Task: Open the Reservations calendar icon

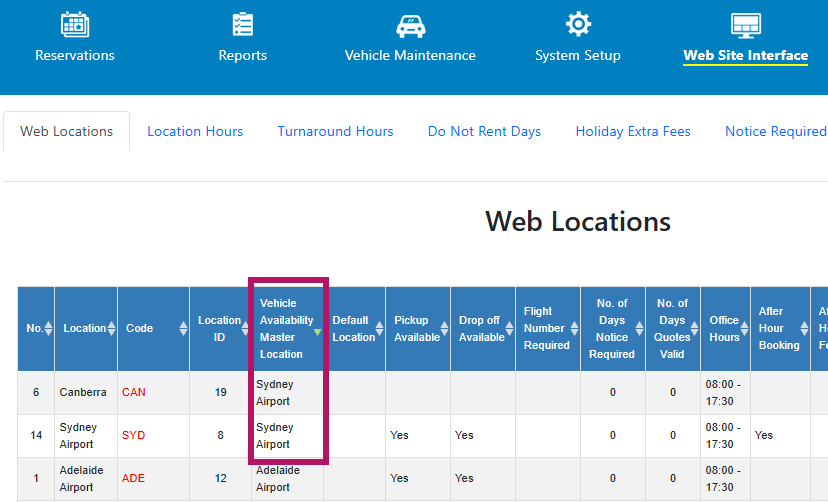Action: point(75,25)
